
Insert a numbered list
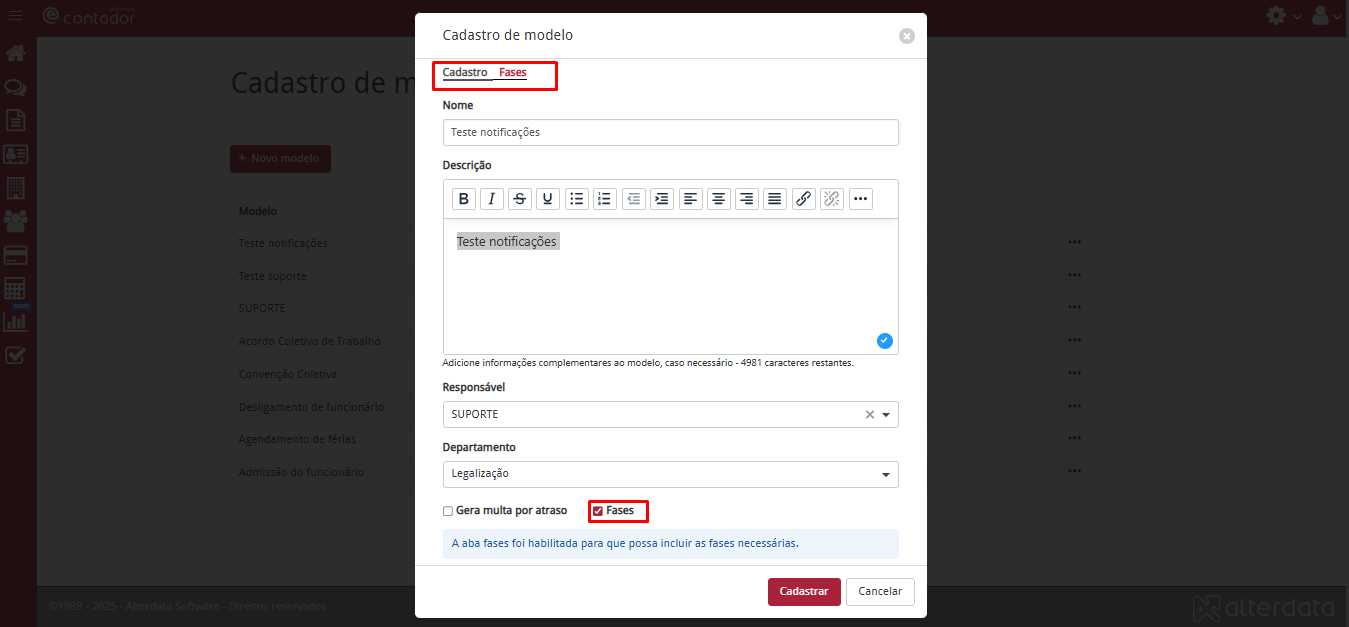[604, 199]
